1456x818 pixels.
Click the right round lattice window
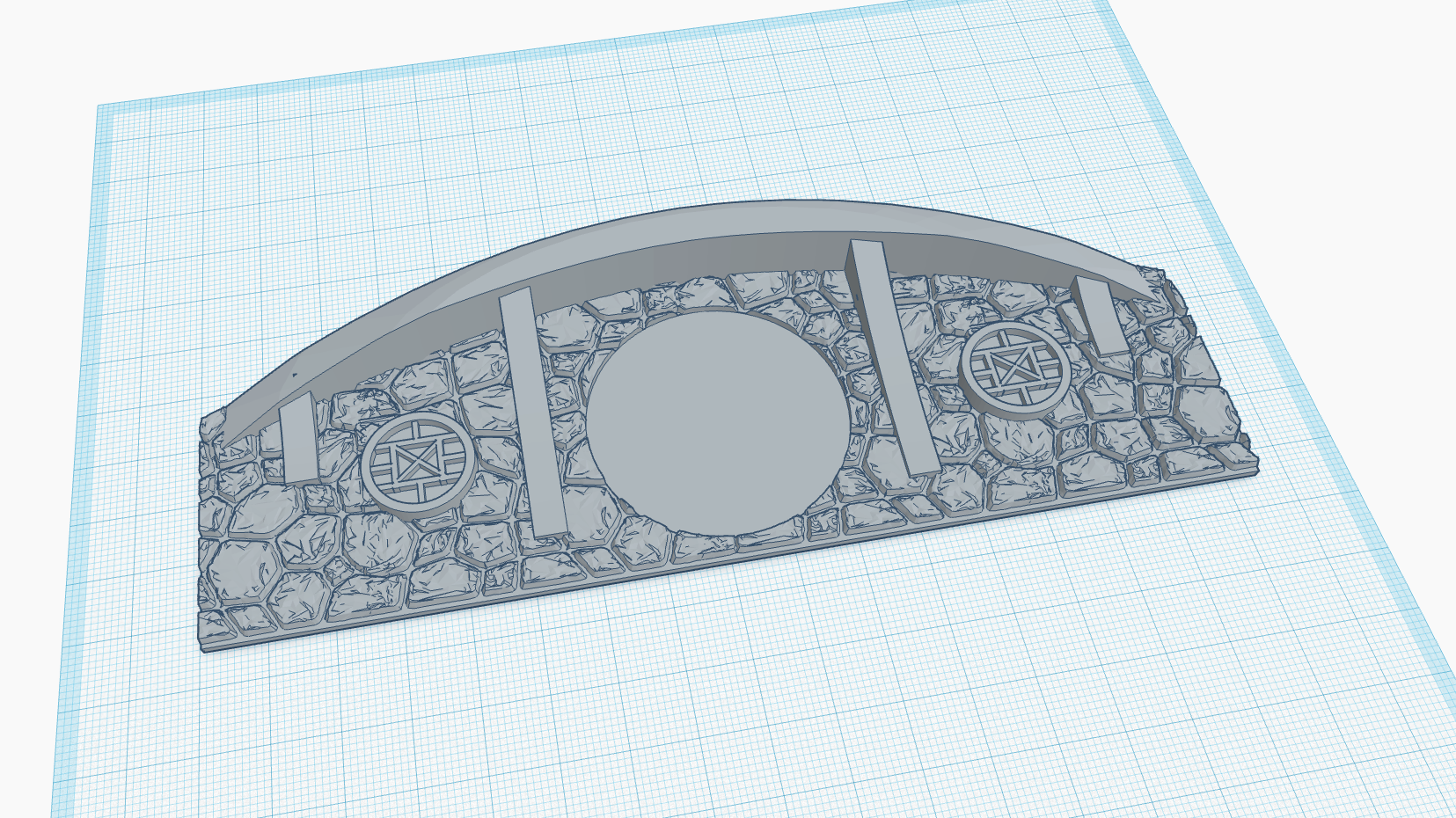pos(1016,368)
